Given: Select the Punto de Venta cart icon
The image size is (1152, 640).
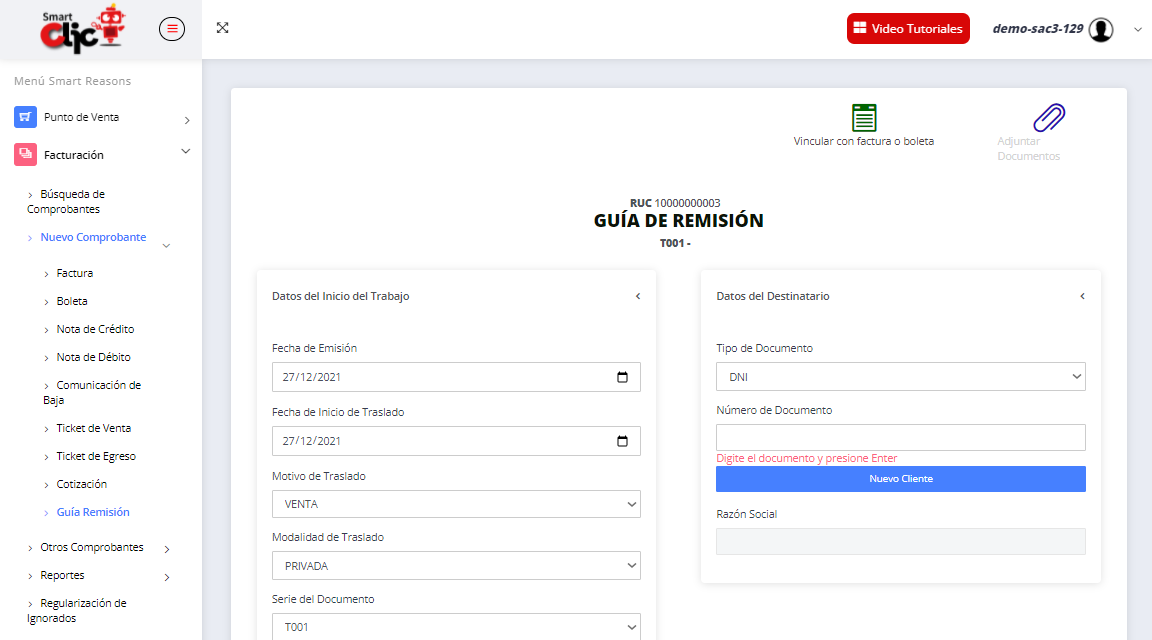Looking at the screenshot, I should tap(23, 117).
